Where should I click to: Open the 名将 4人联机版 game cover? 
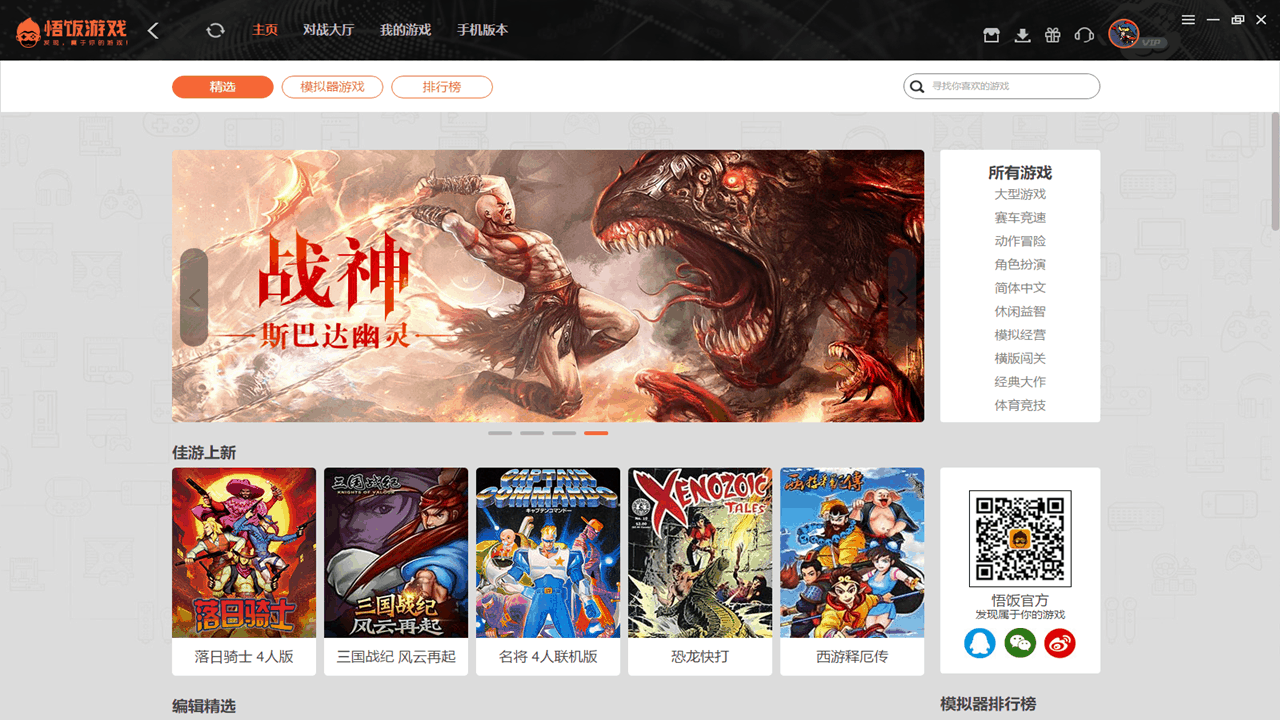pyautogui.click(x=548, y=553)
